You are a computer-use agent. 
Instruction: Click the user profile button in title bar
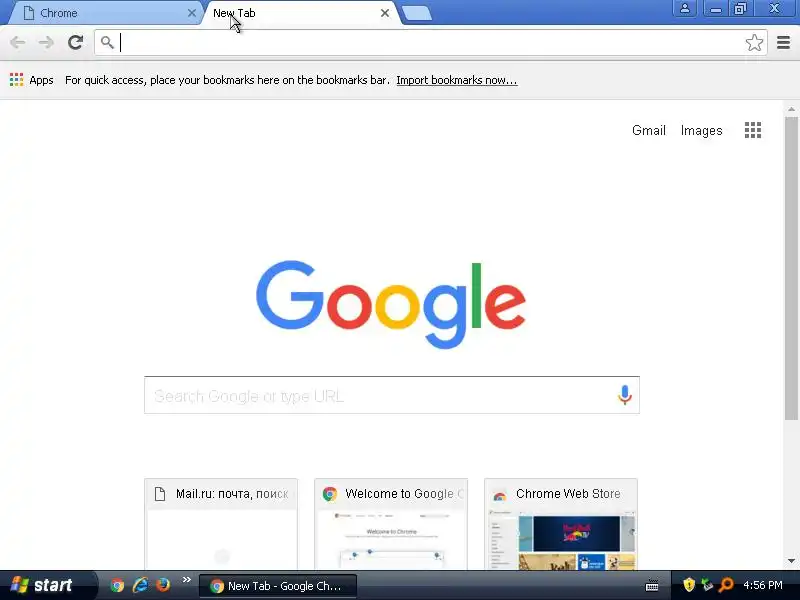click(x=685, y=9)
